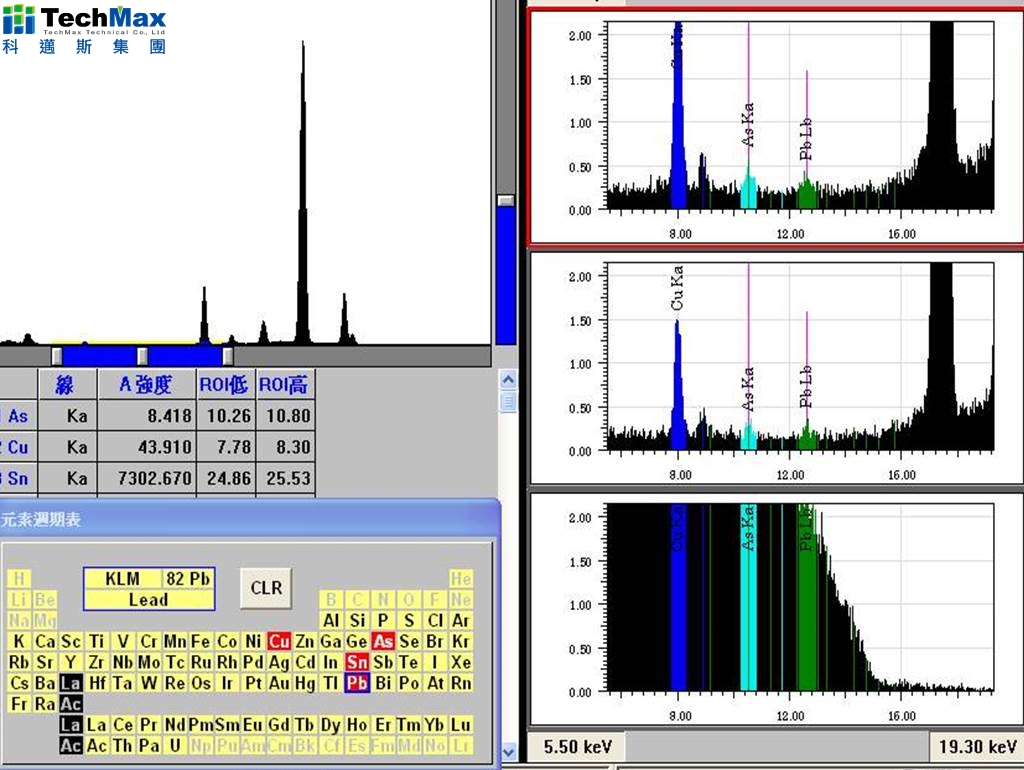1024x770 pixels.
Task: Click middle handle of spectrum range slider
Action: coord(142,356)
